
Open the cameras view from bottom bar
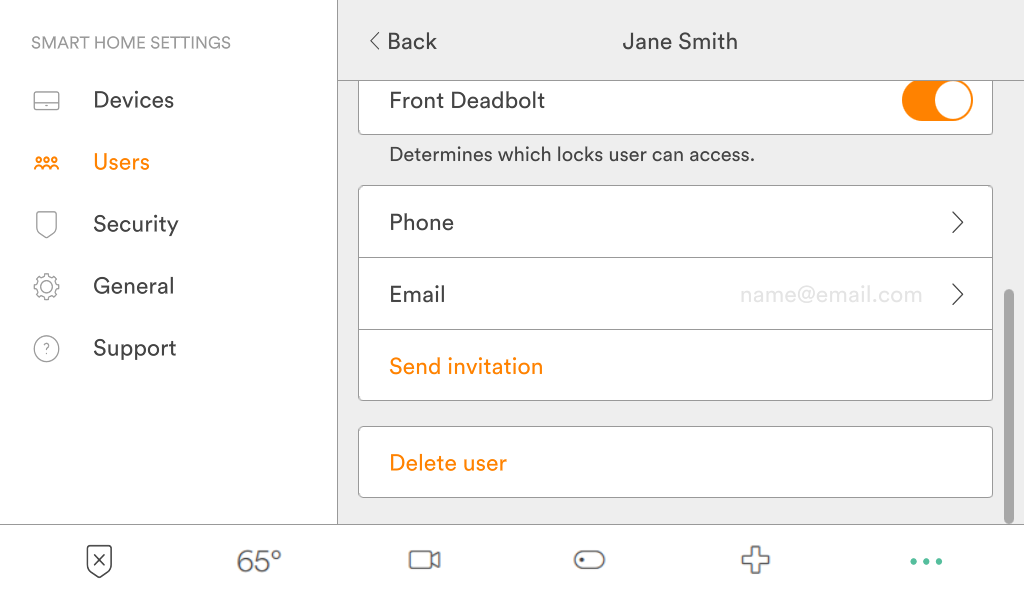[424, 561]
